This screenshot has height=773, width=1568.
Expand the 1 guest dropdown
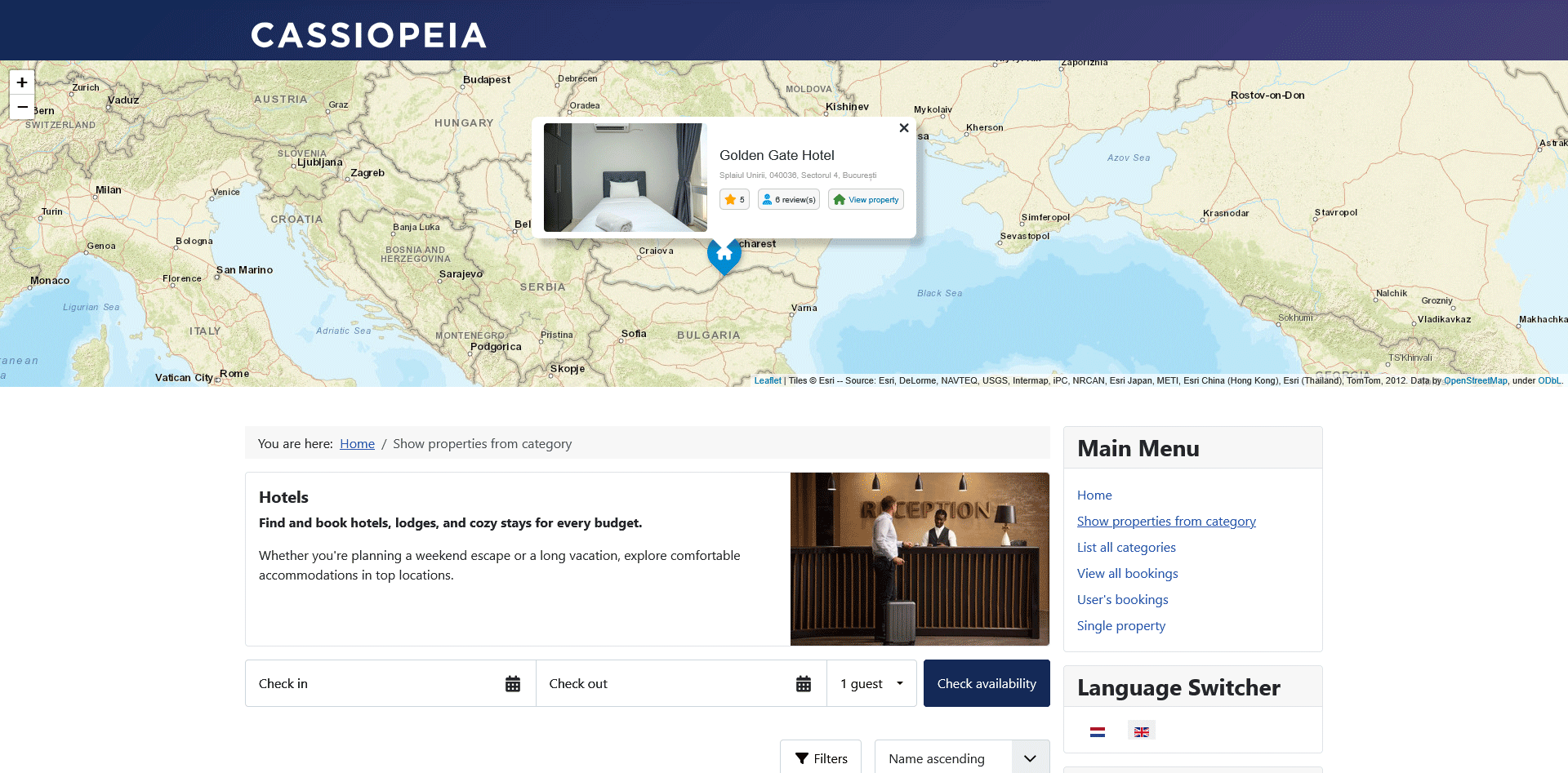pyautogui.click(x=871, y=683)
